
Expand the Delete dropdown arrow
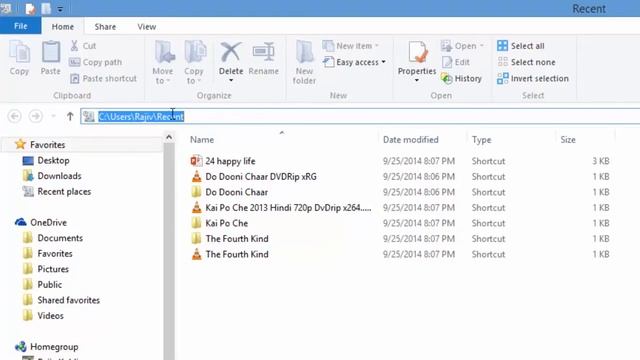[231, 80]
